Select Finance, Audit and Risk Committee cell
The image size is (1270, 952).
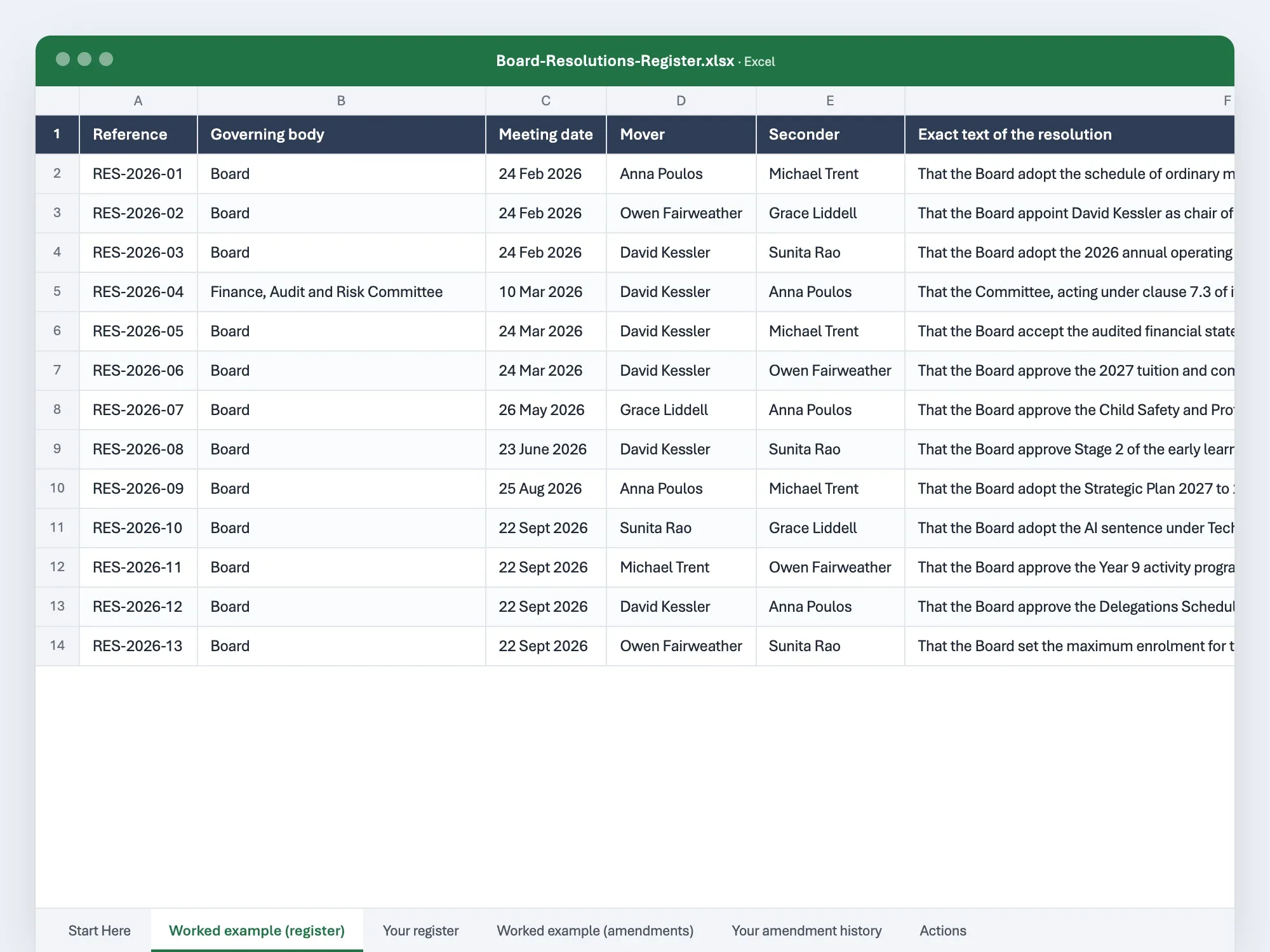[x=342, y=291]
